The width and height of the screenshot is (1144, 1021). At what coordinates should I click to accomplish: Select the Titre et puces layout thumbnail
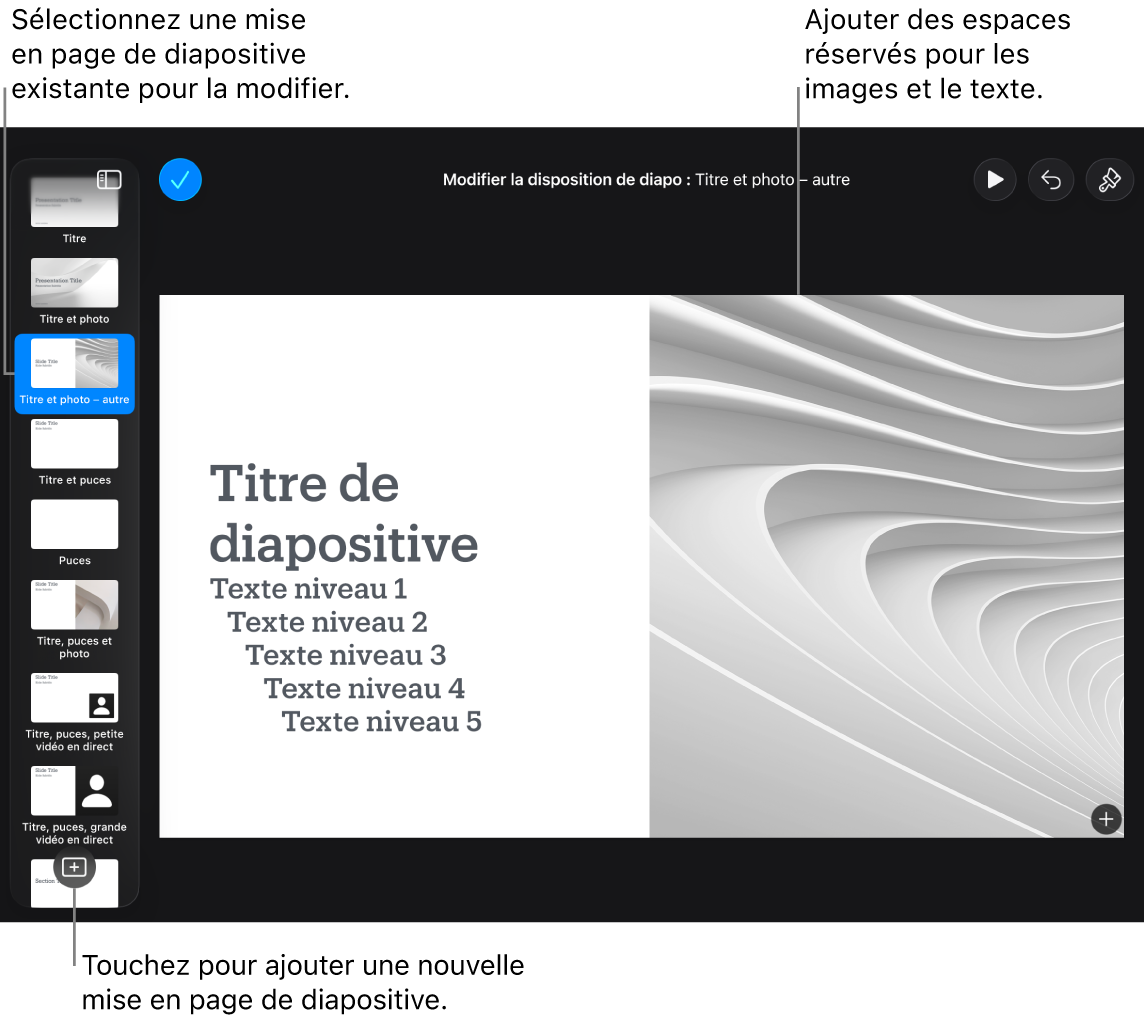(x=74, y=444)
